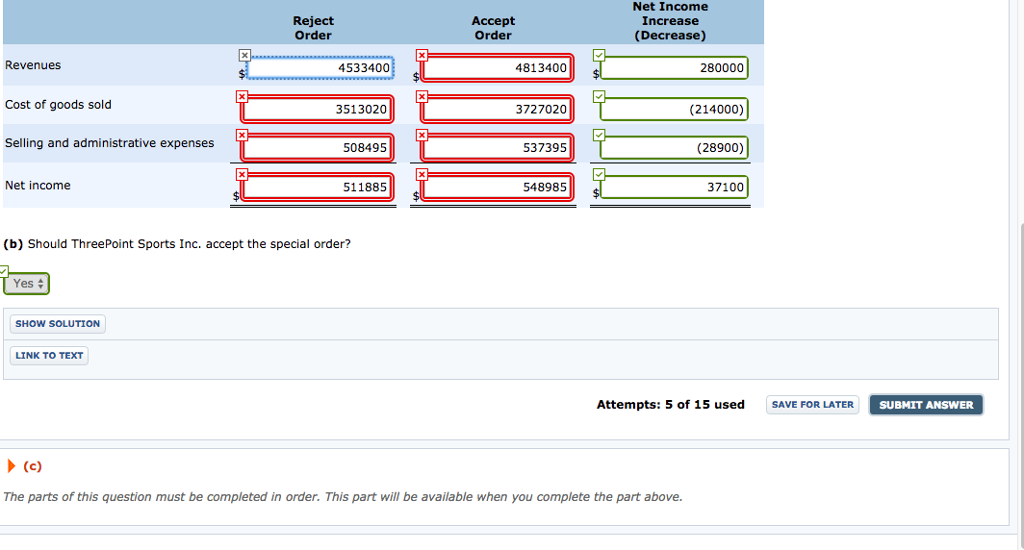Click Reject Order selling expenses field 508495
1024x550 pixels.
tap(318, 148)
